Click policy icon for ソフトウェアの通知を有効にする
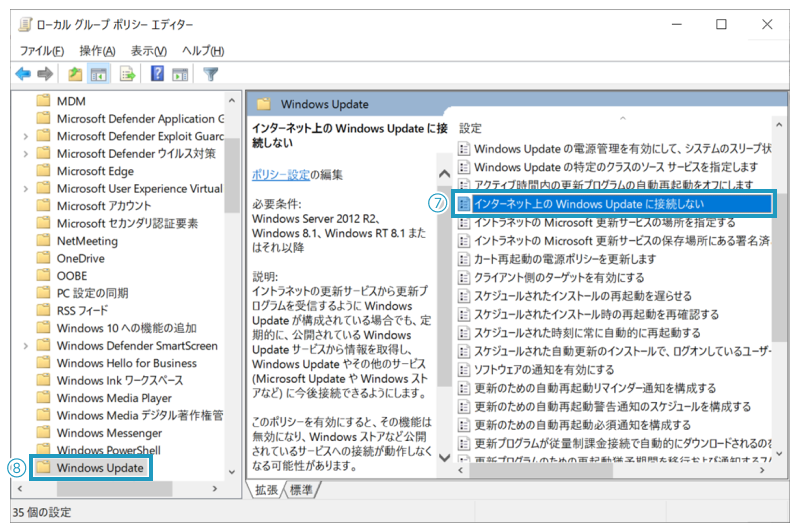This screenshot has height=532, width=800. (x=464, y=369)
